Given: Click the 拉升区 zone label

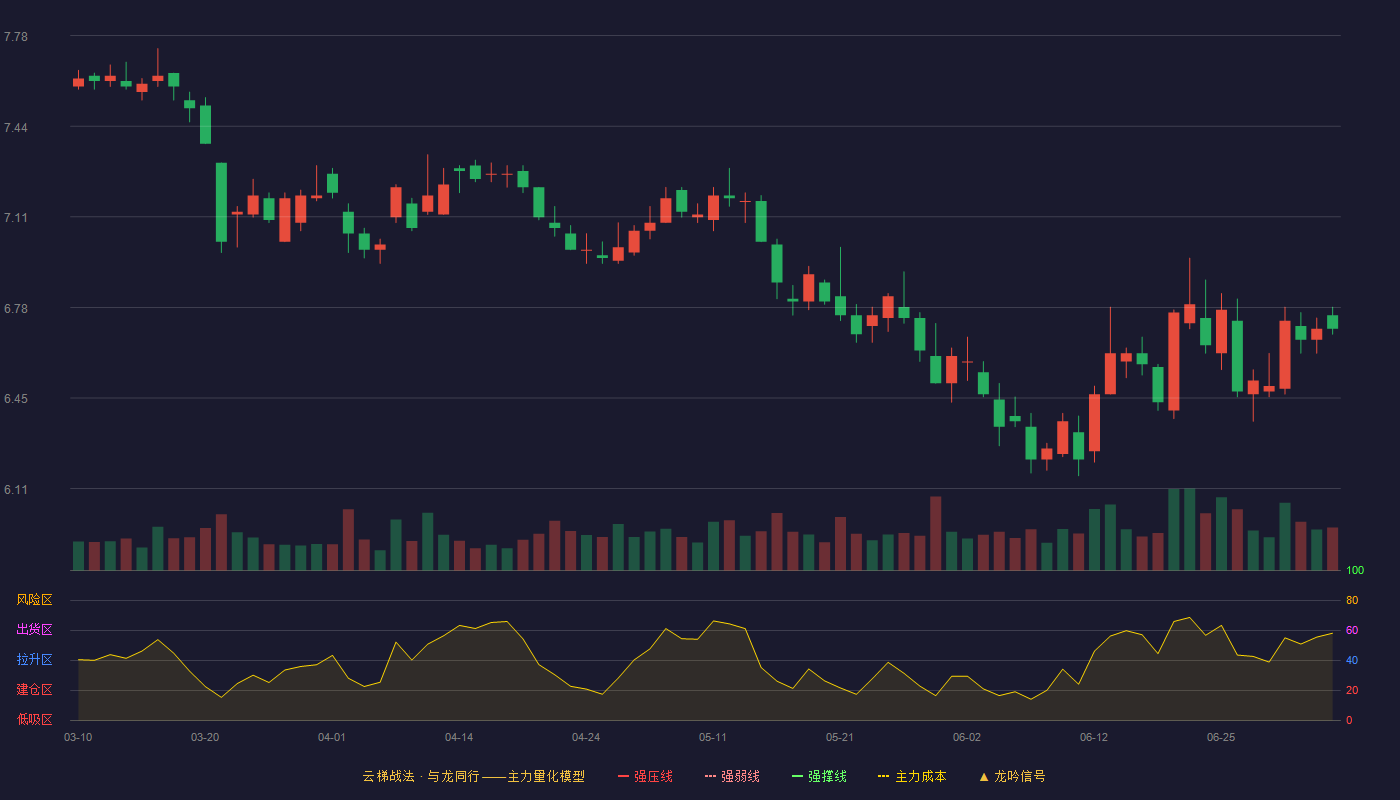Looking at the screenshot, I should coord(34,660).
